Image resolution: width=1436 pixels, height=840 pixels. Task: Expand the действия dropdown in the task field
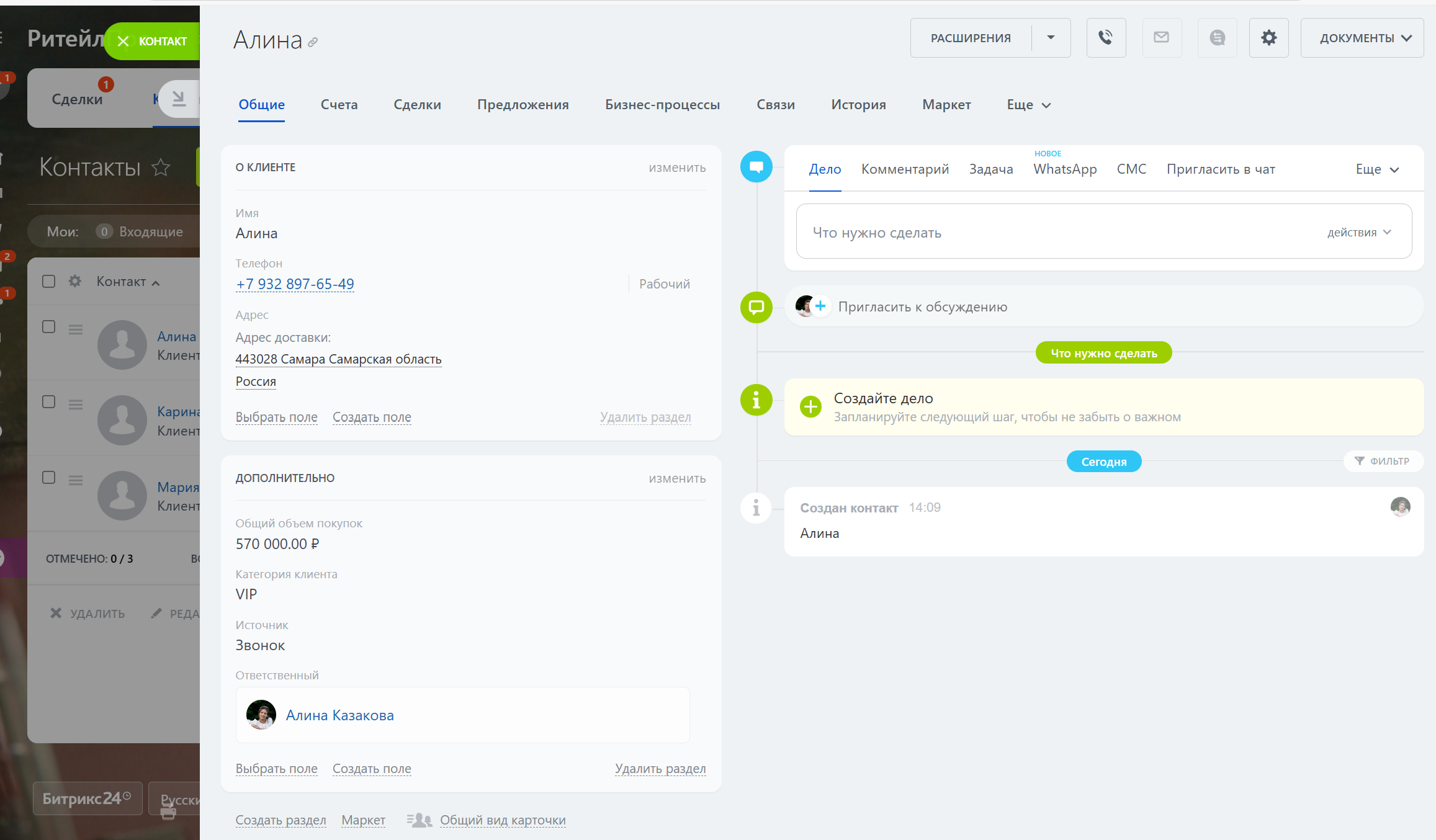[x=1359, y=233]
